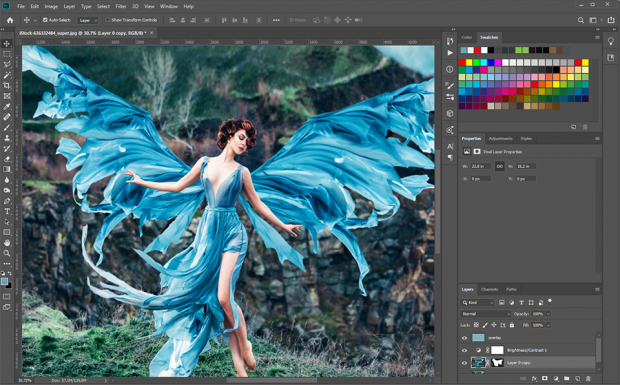
Task: Select the Layer 0 copy mask thumbnail
Action: click(x=497, y=363)
